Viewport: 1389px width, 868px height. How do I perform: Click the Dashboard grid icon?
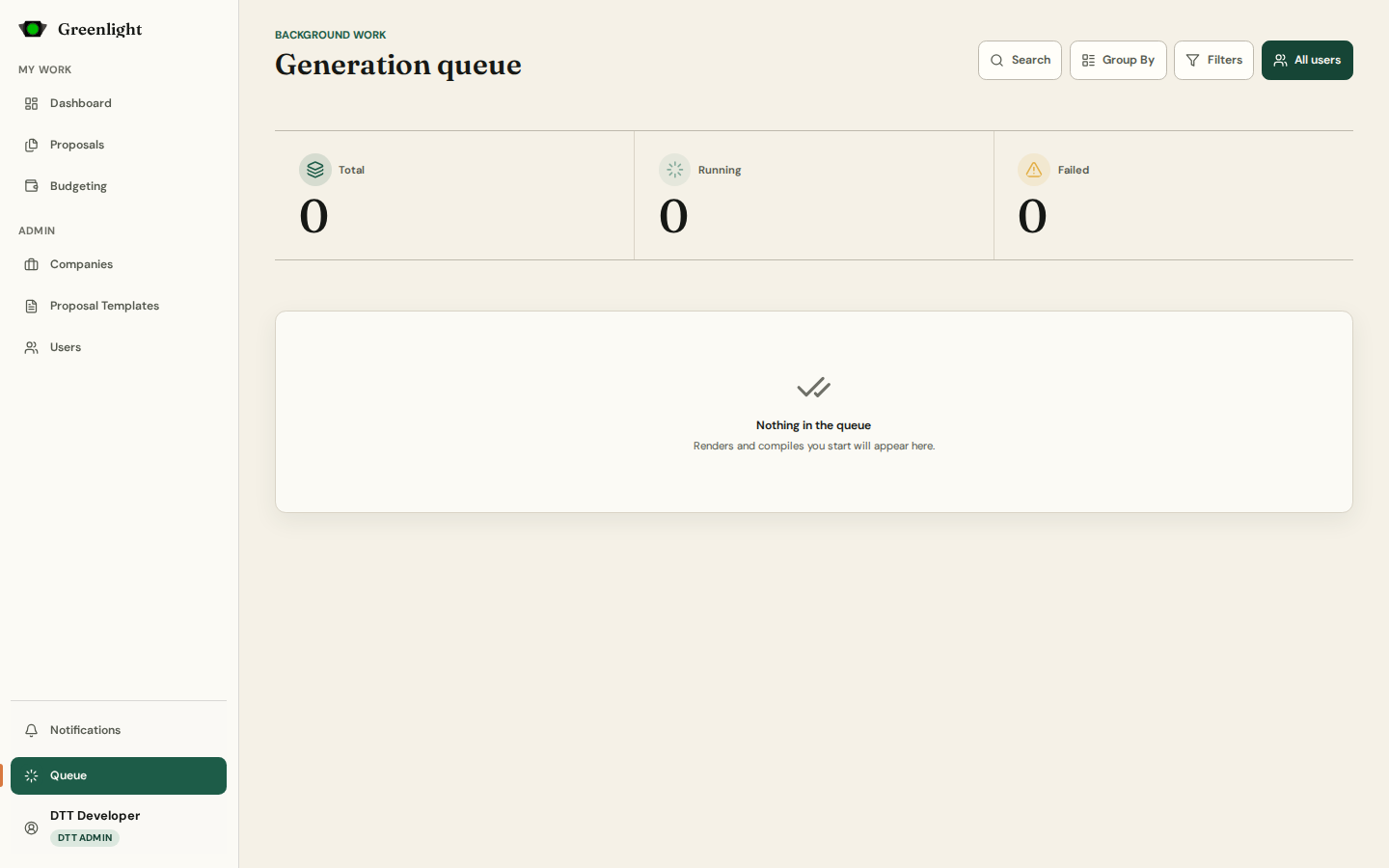coord(32,103)
